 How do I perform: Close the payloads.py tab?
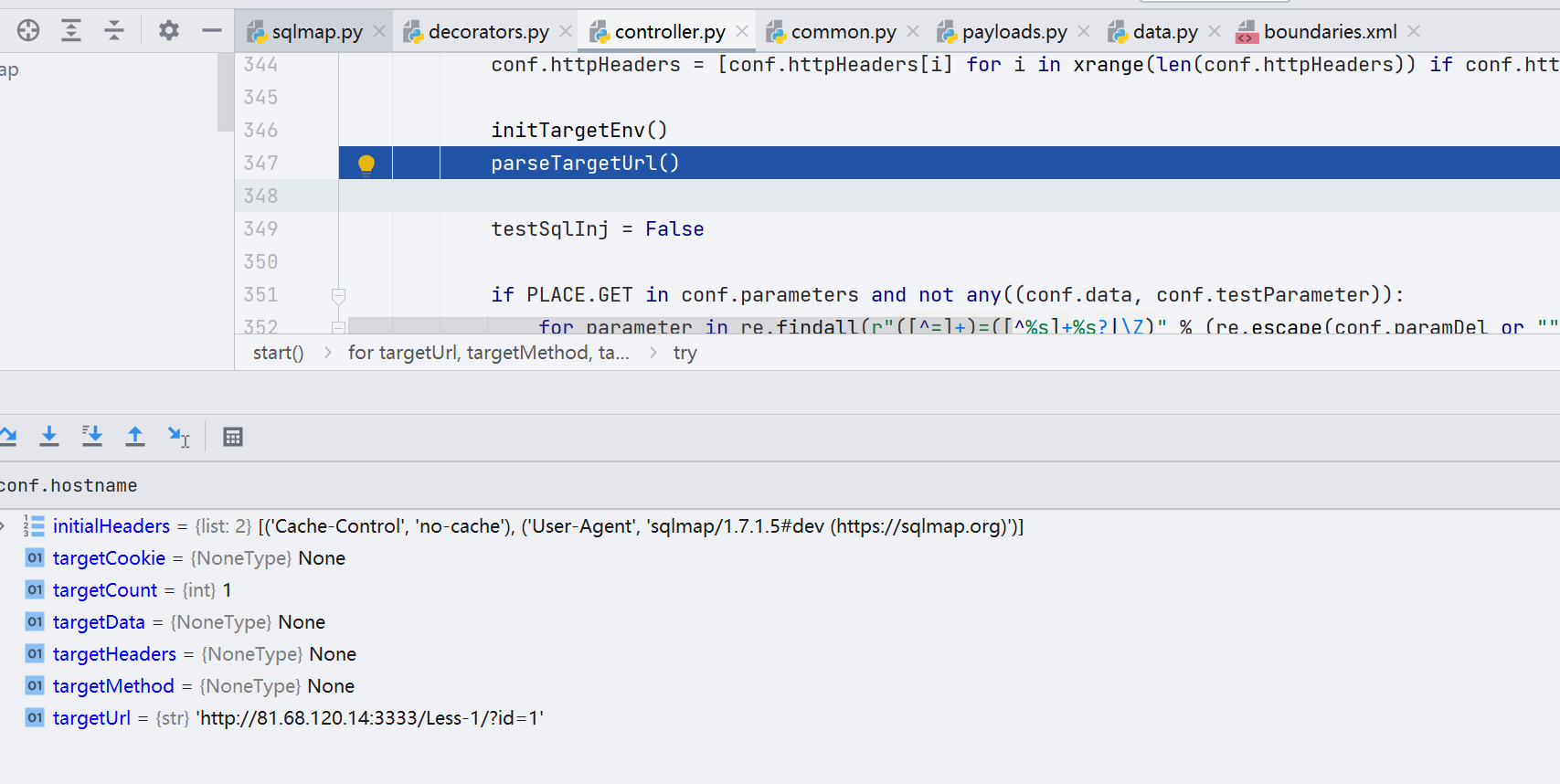coord(1084,32)
